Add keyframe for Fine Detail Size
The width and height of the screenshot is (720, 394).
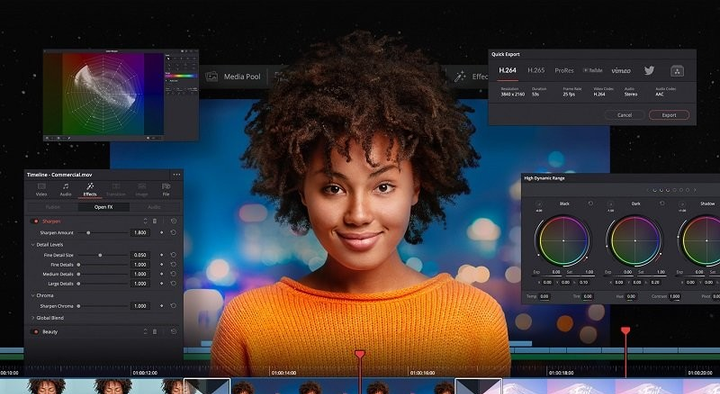coord(162,255)
